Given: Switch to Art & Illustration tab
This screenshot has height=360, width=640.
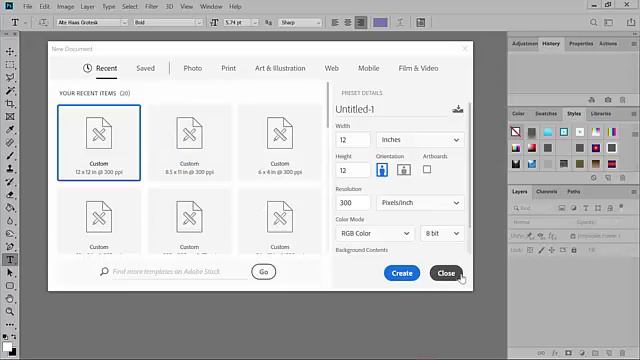Looking at the screenshot, I should (280, 68).
